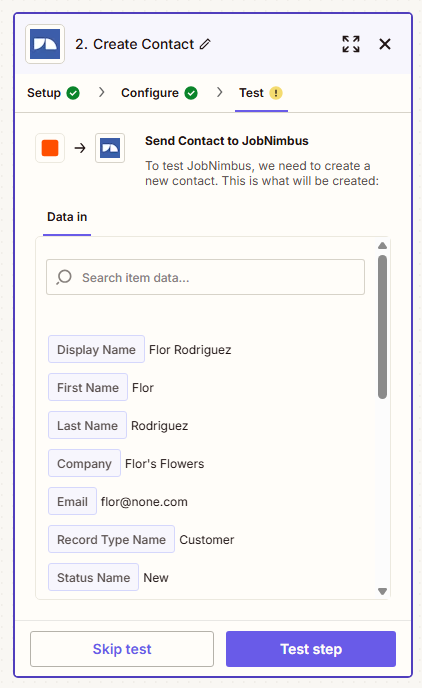Click the scroll up arrow in data list

(383, 246)
